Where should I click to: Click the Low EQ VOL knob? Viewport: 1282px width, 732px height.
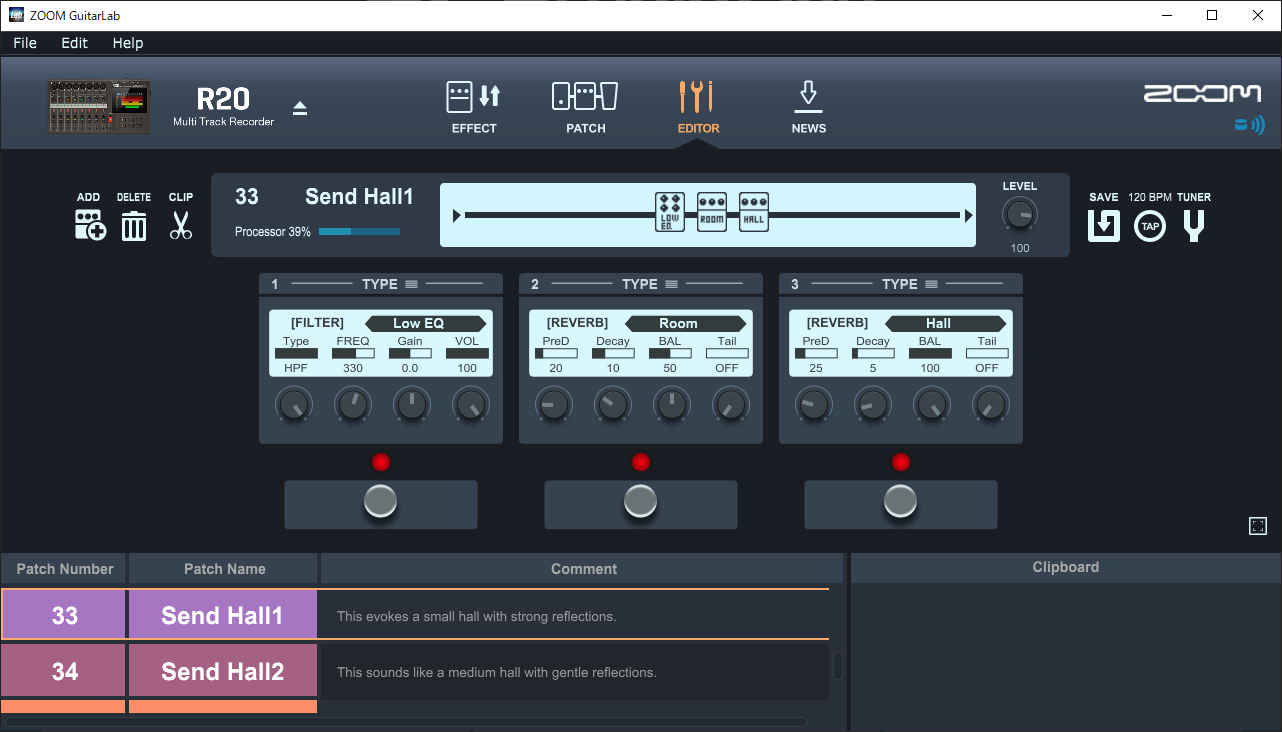click(x=471, y=405)
